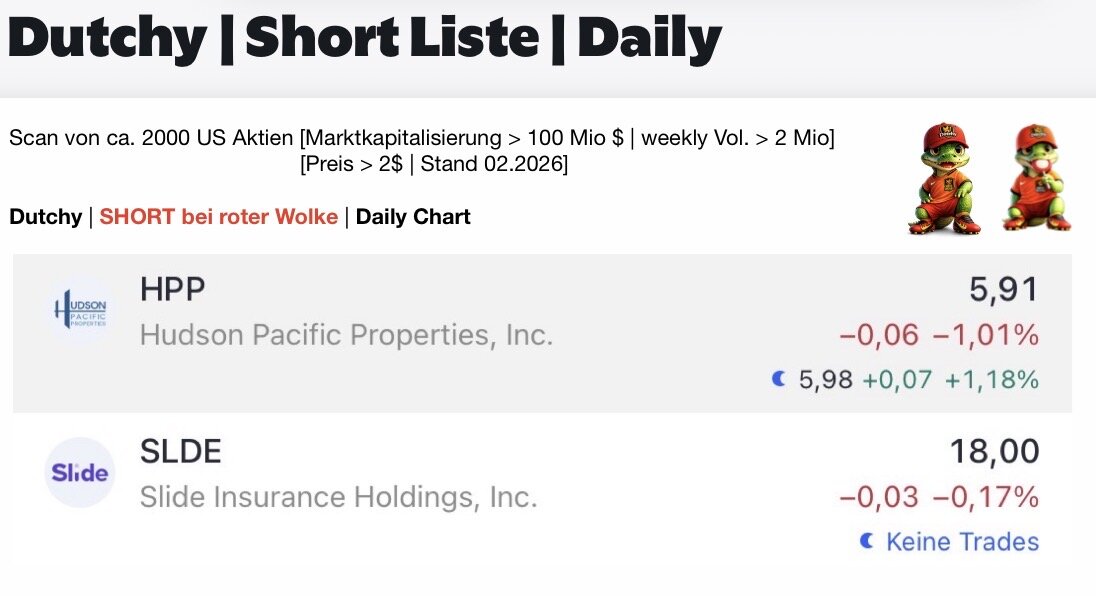Open the SLDE ticker symbol
Screen dimensions: 1096x596
180,452
